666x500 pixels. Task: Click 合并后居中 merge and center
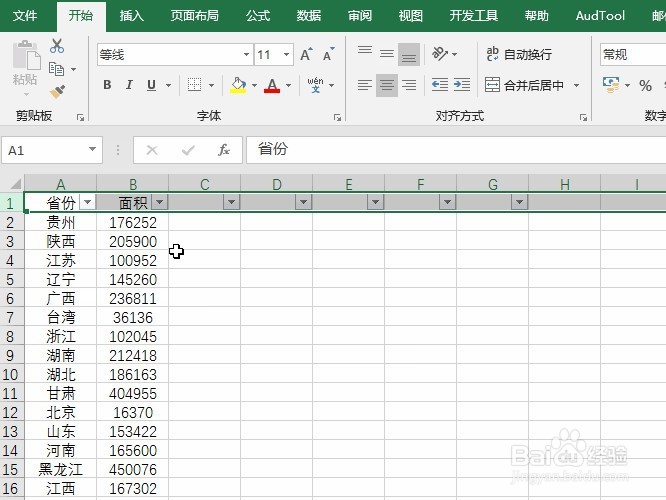pyautogui.click(x=525, y=85)
